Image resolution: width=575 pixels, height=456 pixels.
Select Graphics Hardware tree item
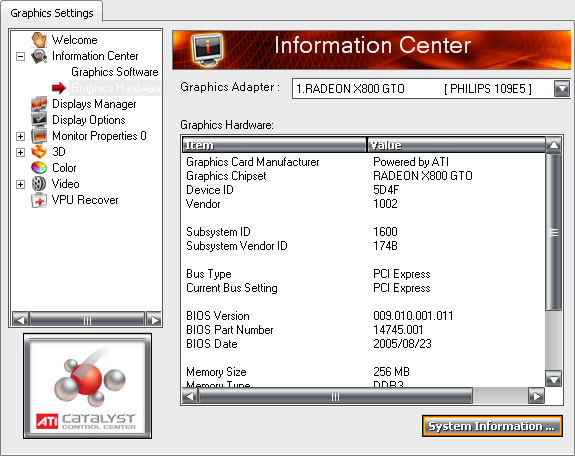[x=115, y=88]
